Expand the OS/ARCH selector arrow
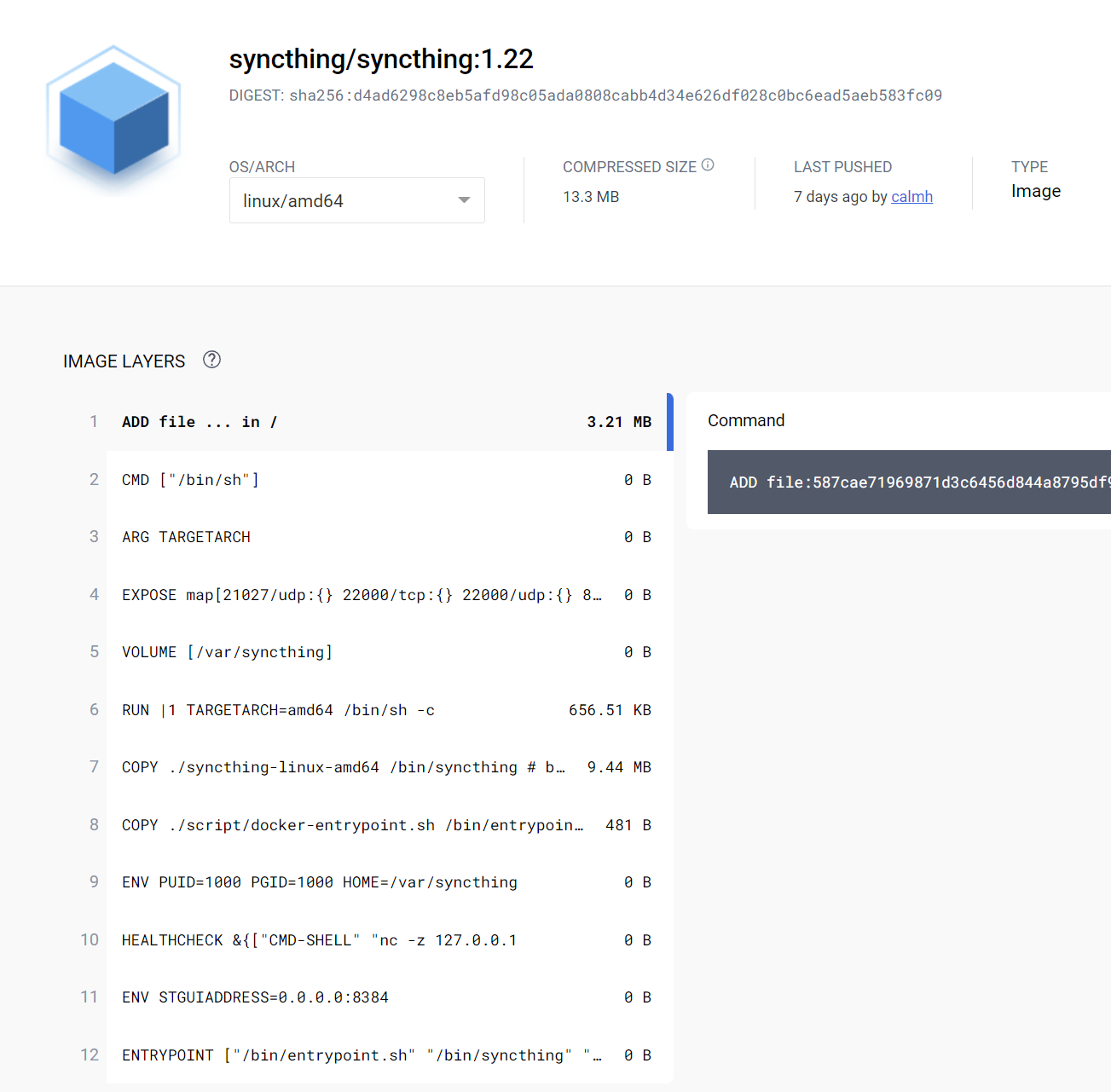 pos(464,199)
